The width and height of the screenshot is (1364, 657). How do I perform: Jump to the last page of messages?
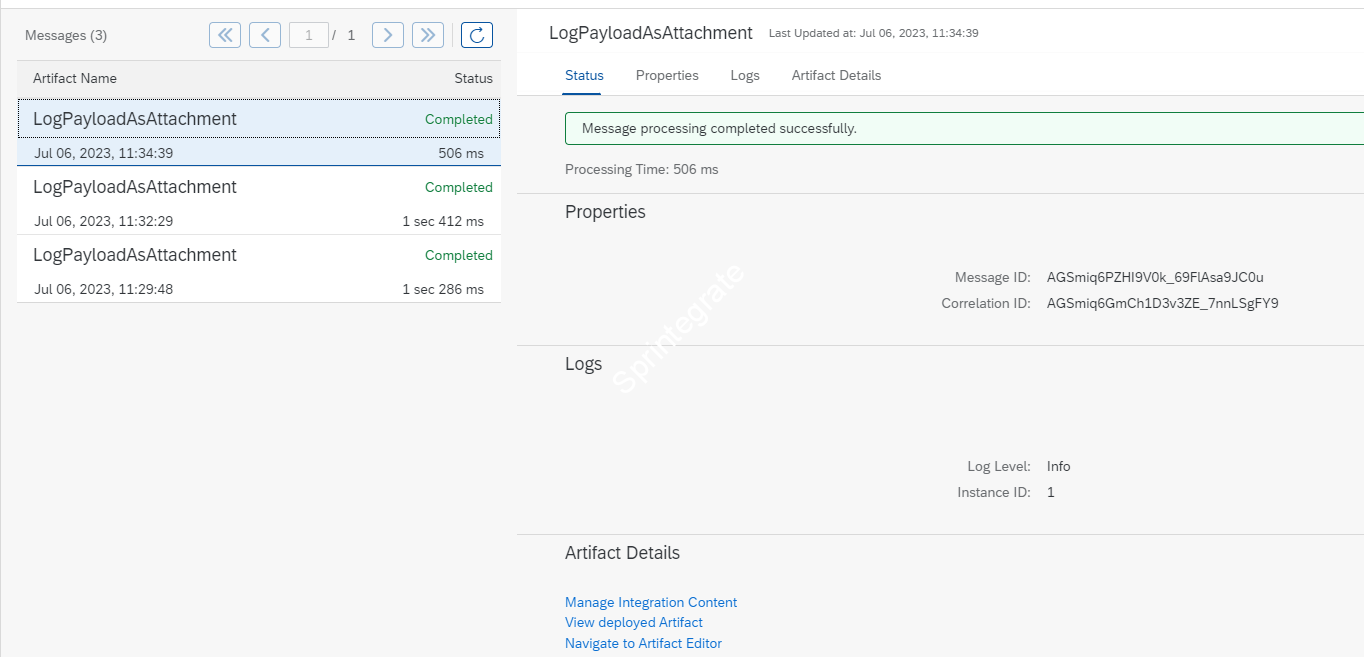coord(427,34)
